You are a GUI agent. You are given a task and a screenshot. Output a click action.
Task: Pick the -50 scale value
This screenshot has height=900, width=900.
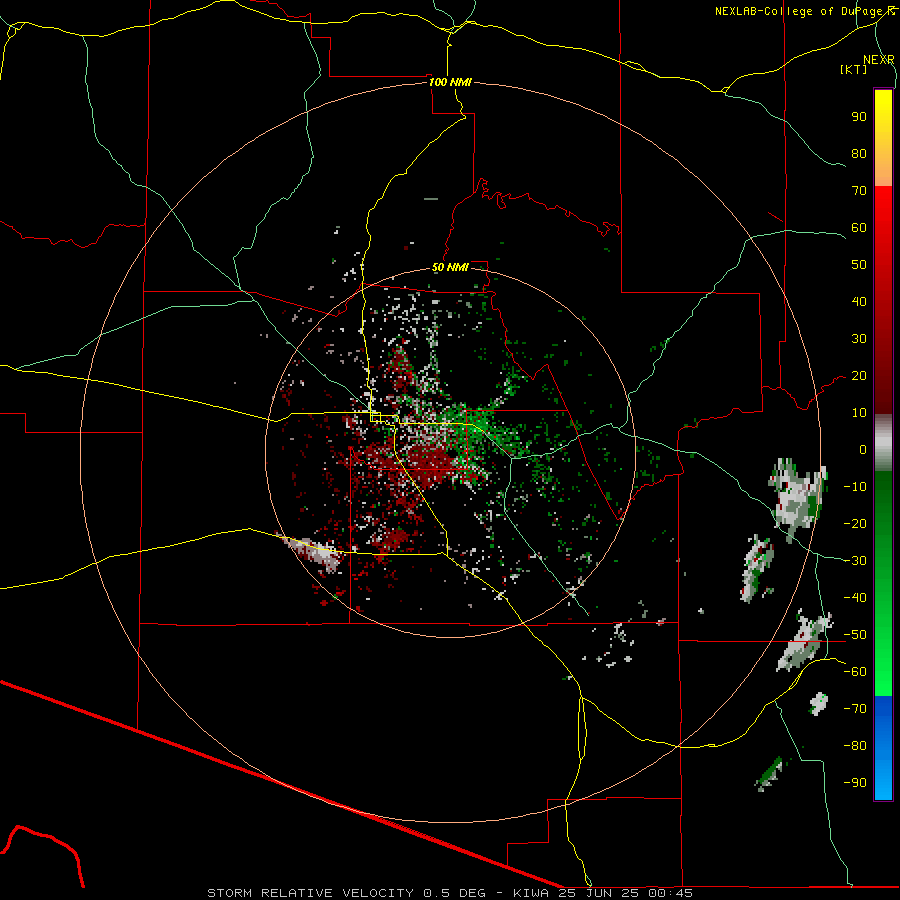click(x=855, y=635)
